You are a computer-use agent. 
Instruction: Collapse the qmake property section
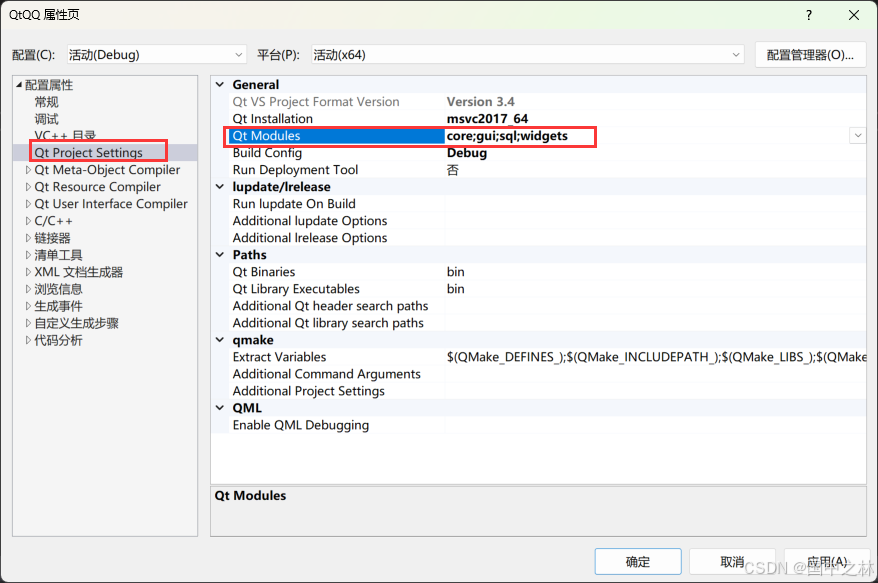[x=220, y=340]
